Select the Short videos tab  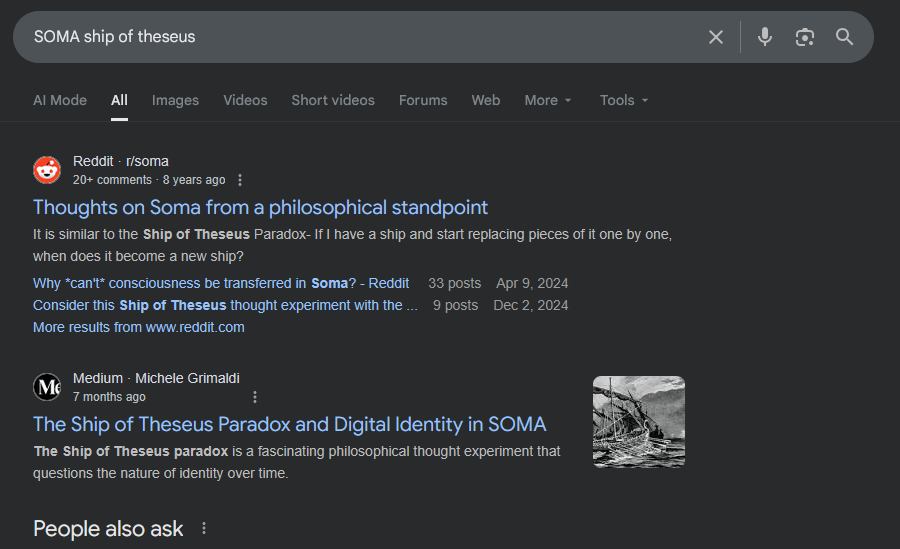(x=333, y=100)
